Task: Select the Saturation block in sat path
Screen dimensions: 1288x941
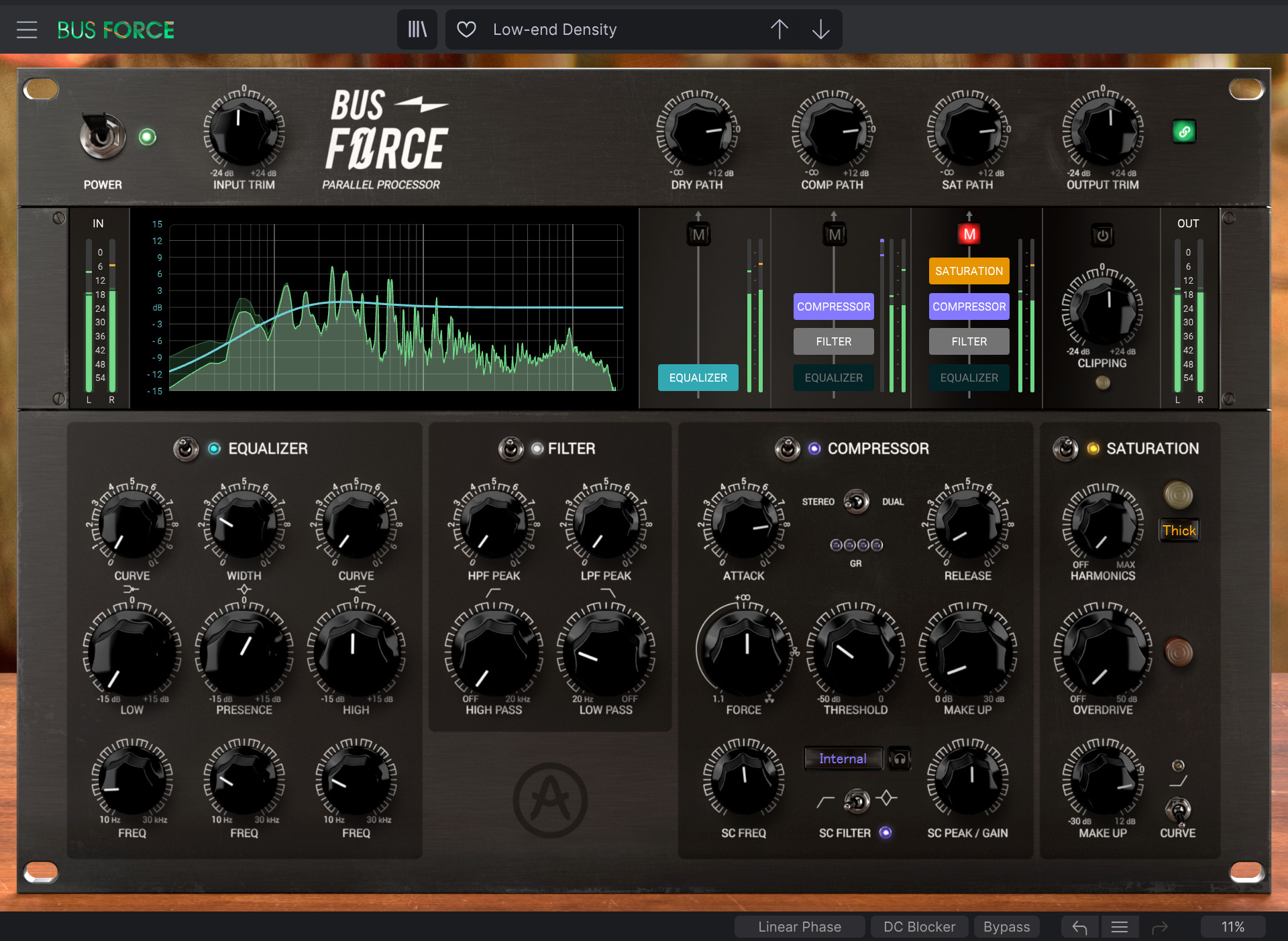Action: pyautogui.click(x=969, y=271)
